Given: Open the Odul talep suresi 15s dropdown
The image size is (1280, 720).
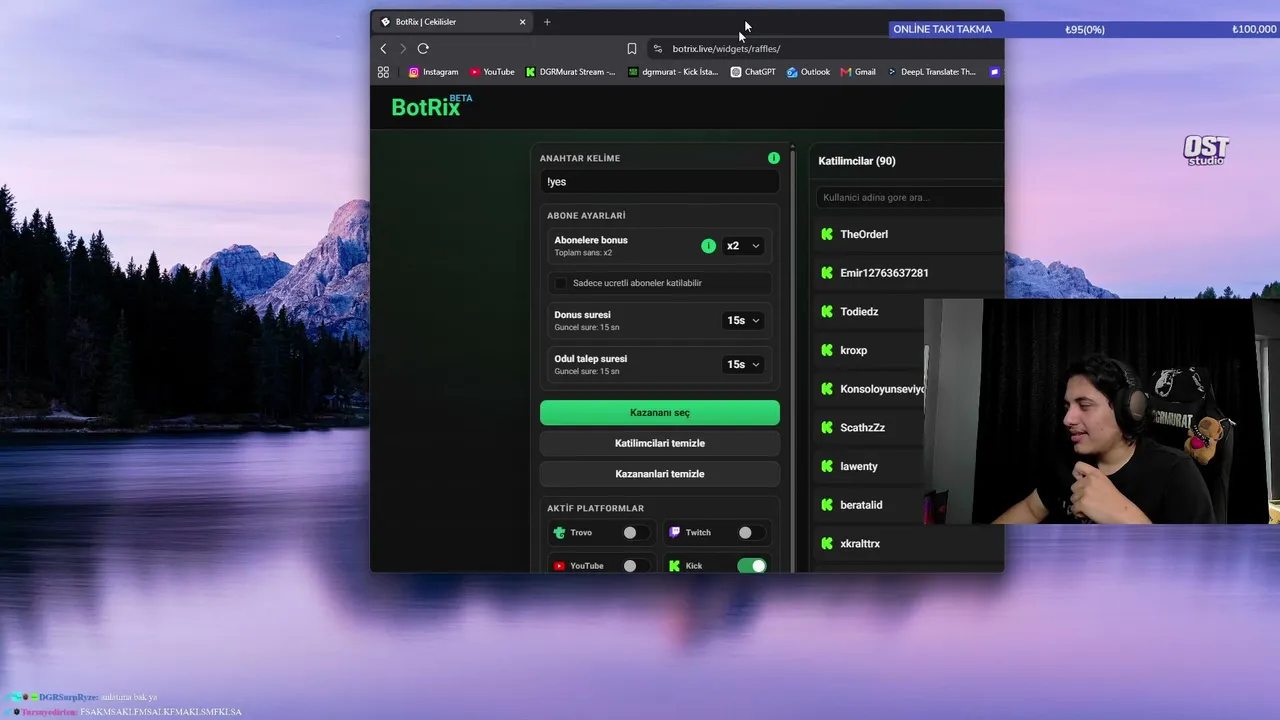Looking at the screenshot, I should (x=743, y=364).
